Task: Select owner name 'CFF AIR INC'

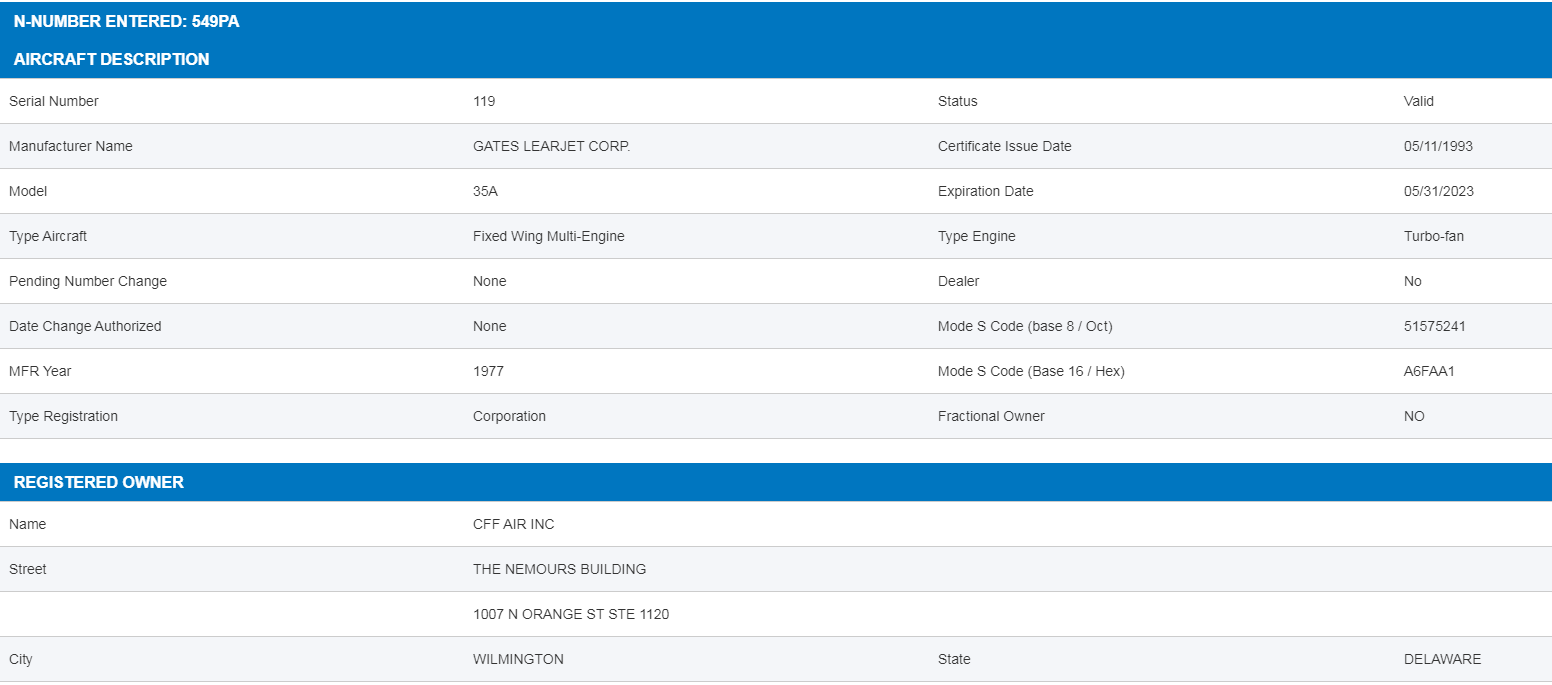Action: [514, 524]
